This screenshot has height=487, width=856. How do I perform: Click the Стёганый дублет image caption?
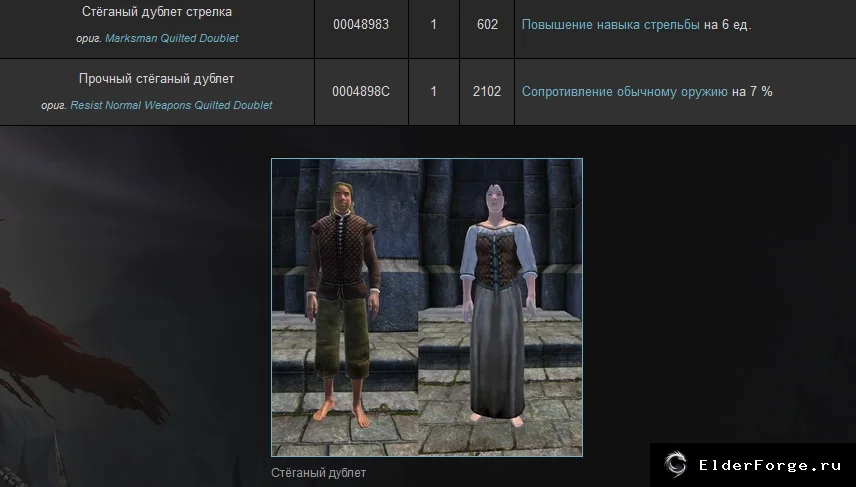point(318,473)
